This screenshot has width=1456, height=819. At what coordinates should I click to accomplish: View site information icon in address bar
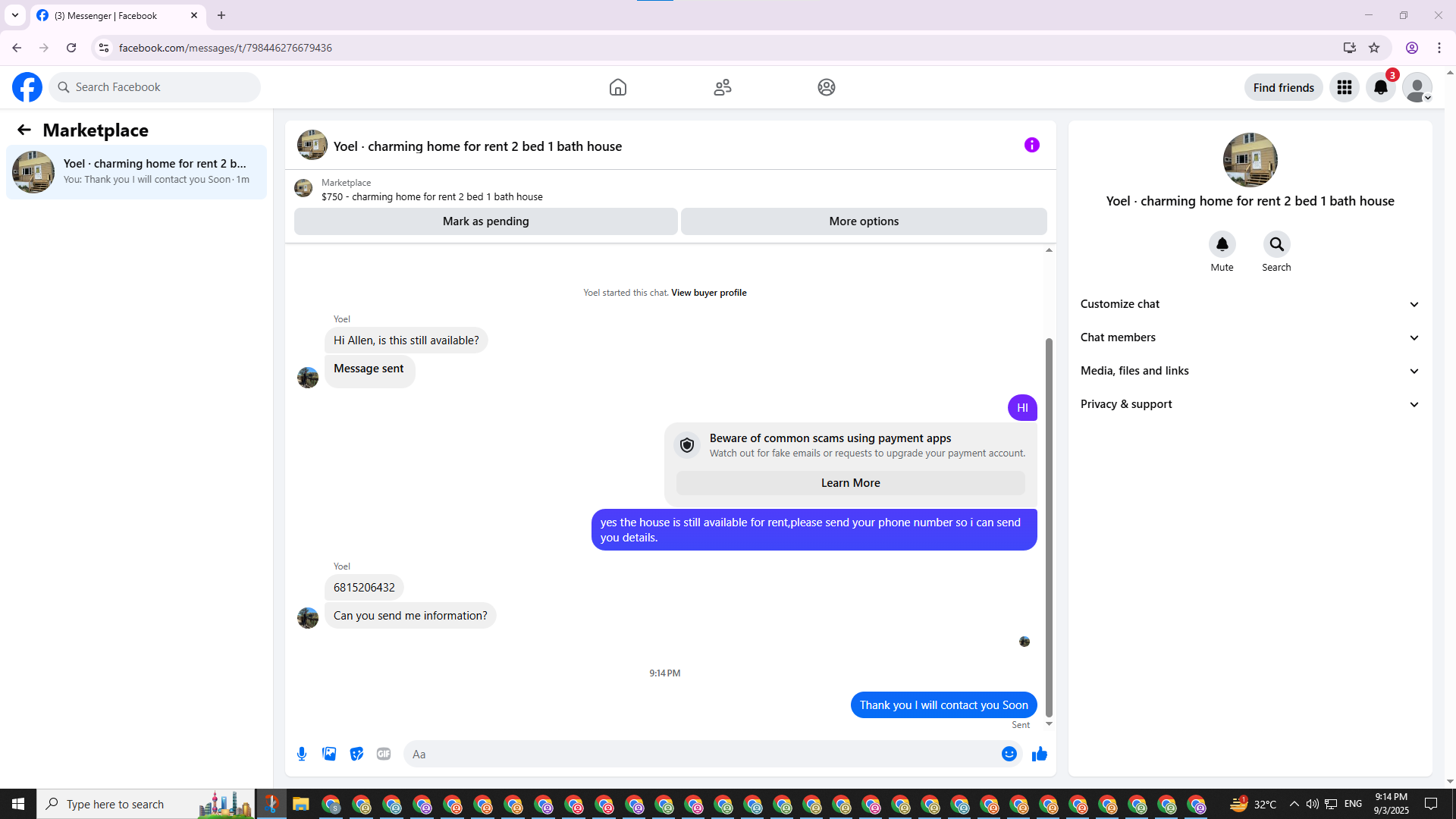tap(104, 48)
